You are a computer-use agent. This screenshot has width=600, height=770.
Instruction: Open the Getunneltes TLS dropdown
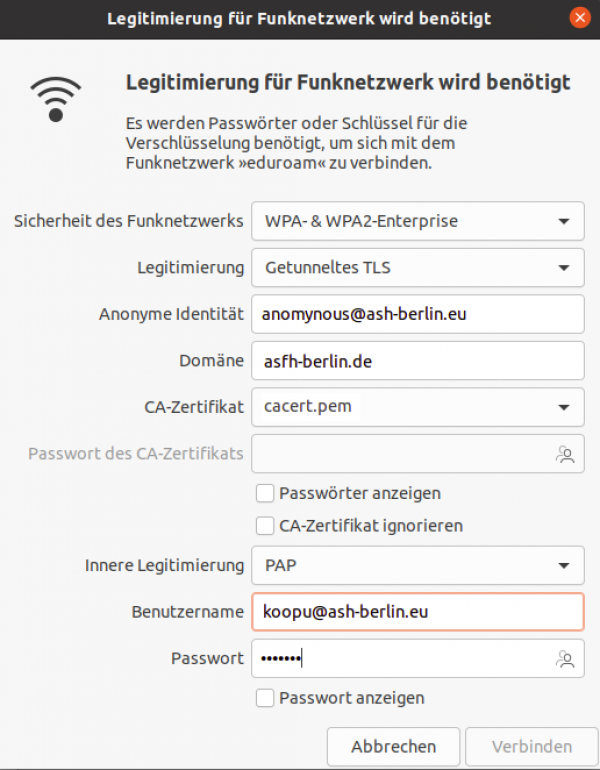418,268
